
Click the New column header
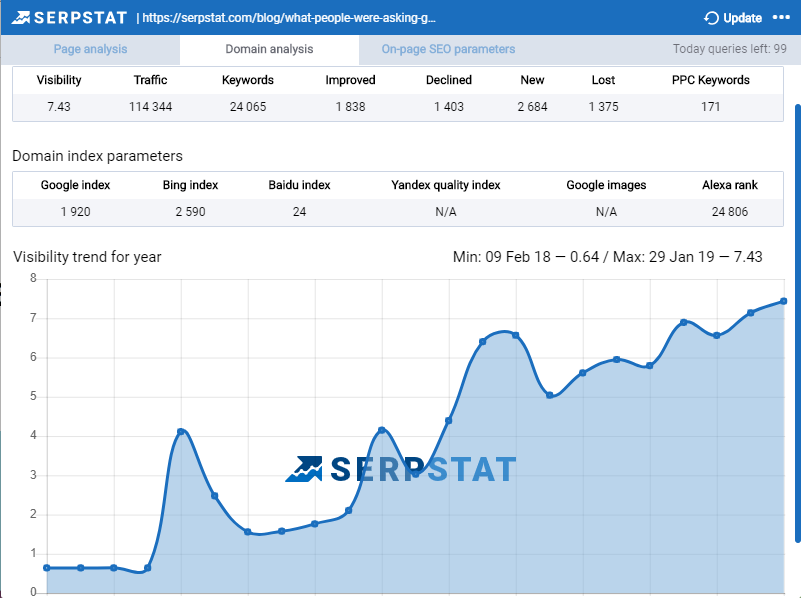click(532, 80)
